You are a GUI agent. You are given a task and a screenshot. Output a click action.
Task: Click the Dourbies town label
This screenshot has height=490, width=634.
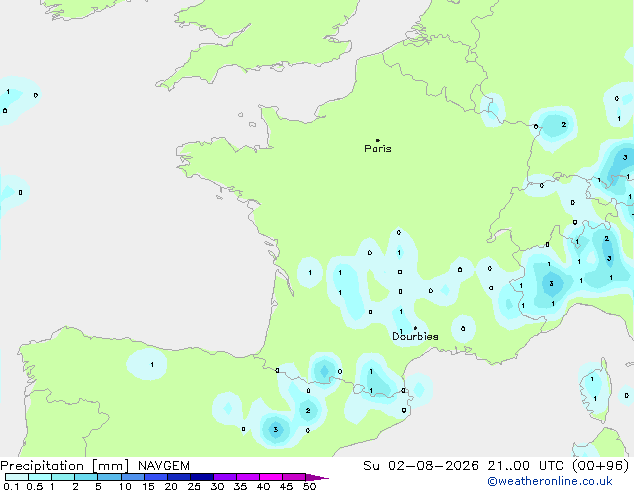point(415,336)
